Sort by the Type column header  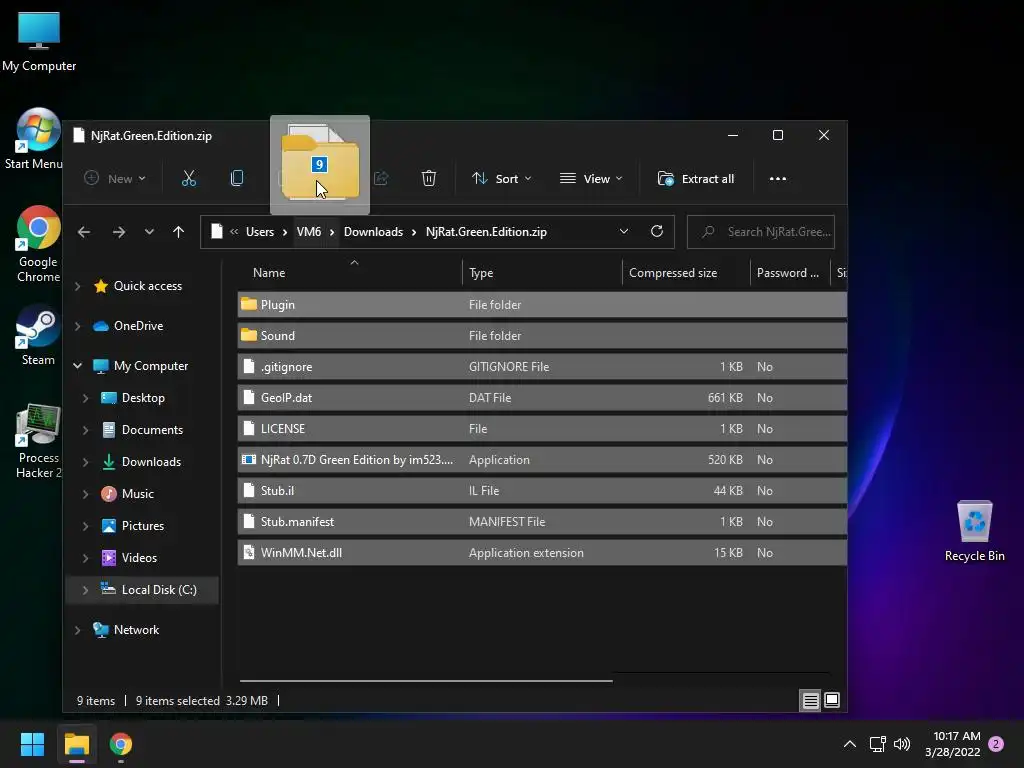coord(481,273)
